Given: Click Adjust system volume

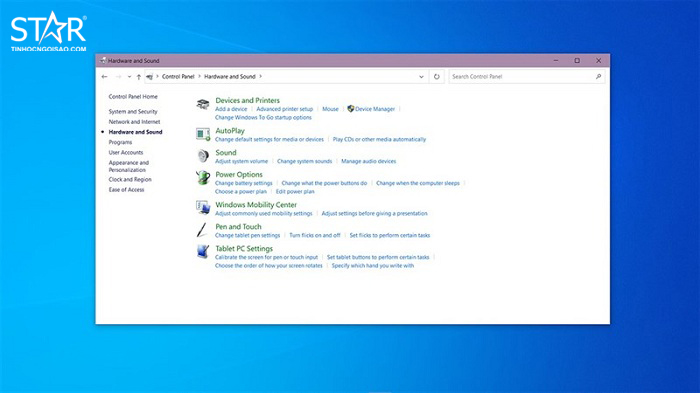Looking at the screenshot, I should [242, 161].
